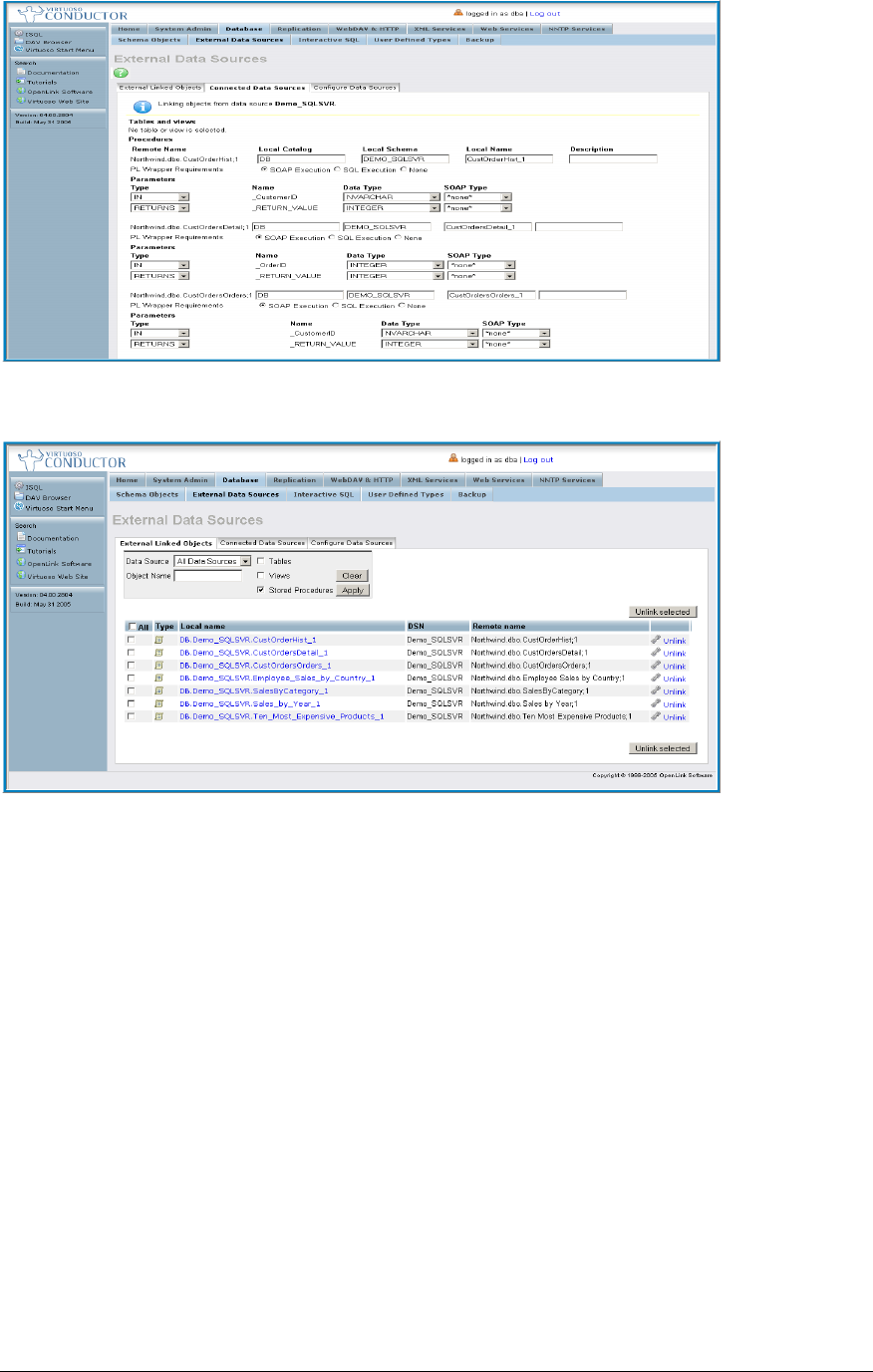Open the Backup submenu tab above the linked objects list

click(x=472, y=494)
